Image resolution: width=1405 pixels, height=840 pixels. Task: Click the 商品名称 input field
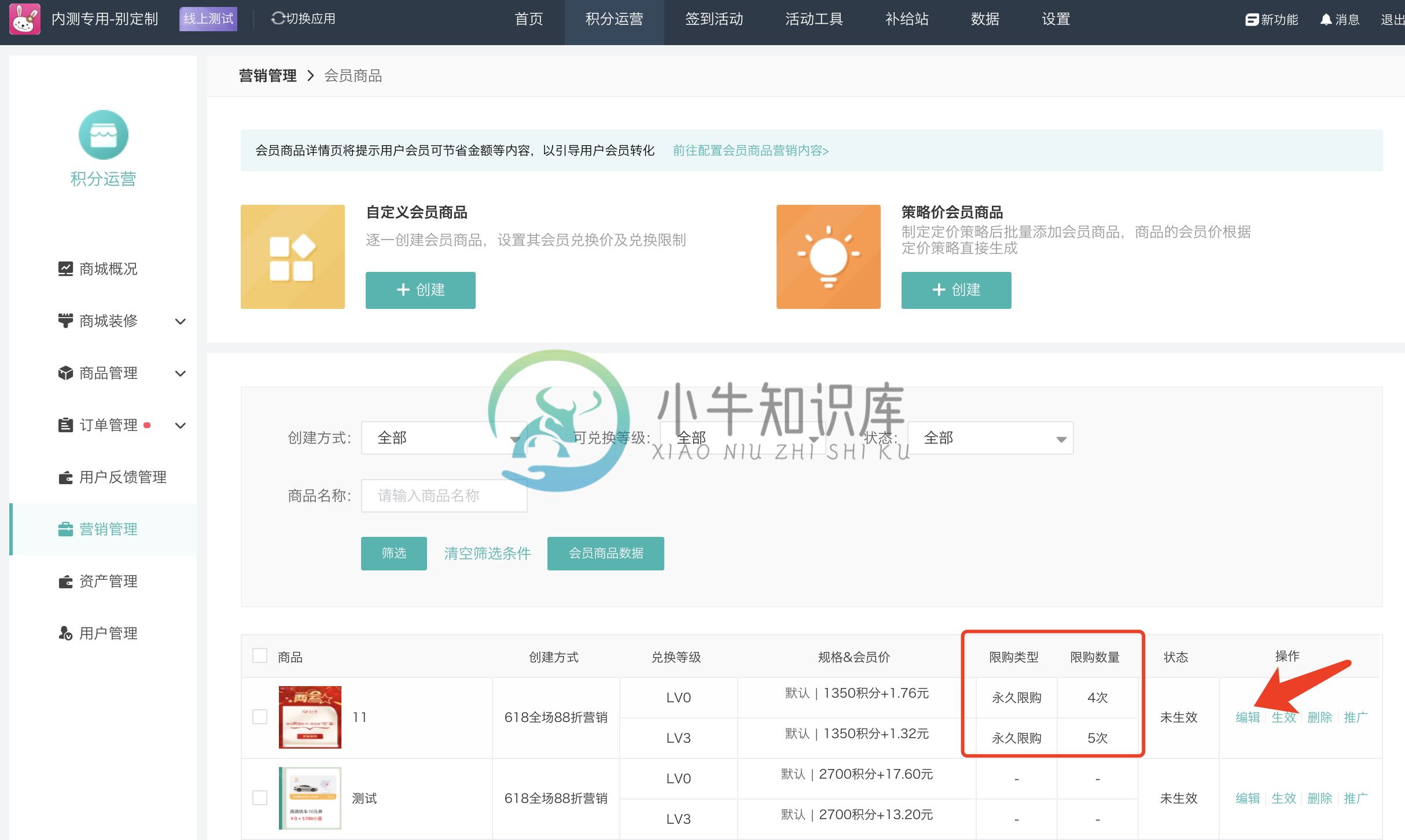tap(444, 496)
